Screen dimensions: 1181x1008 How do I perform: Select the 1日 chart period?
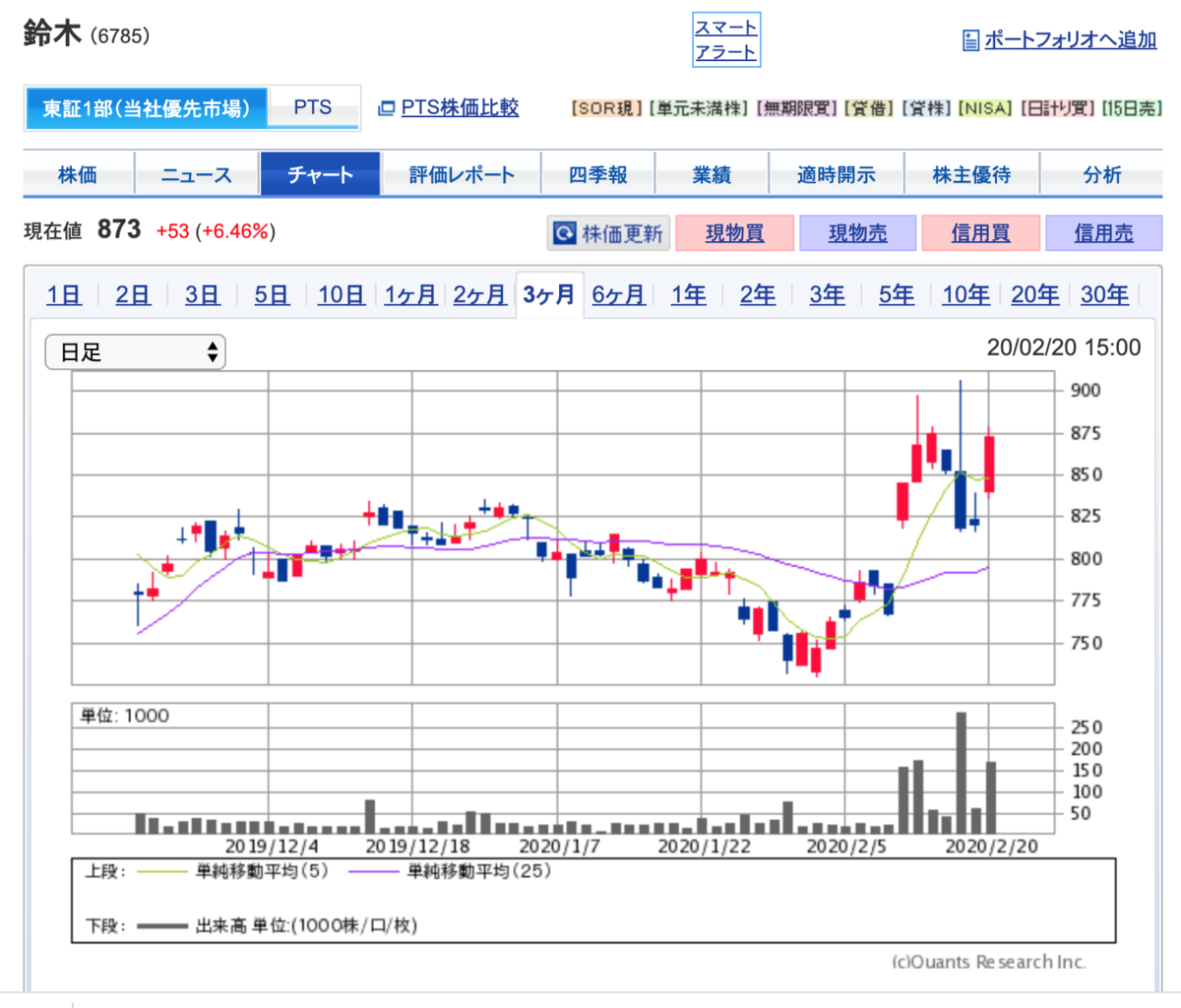pos(64,294)
